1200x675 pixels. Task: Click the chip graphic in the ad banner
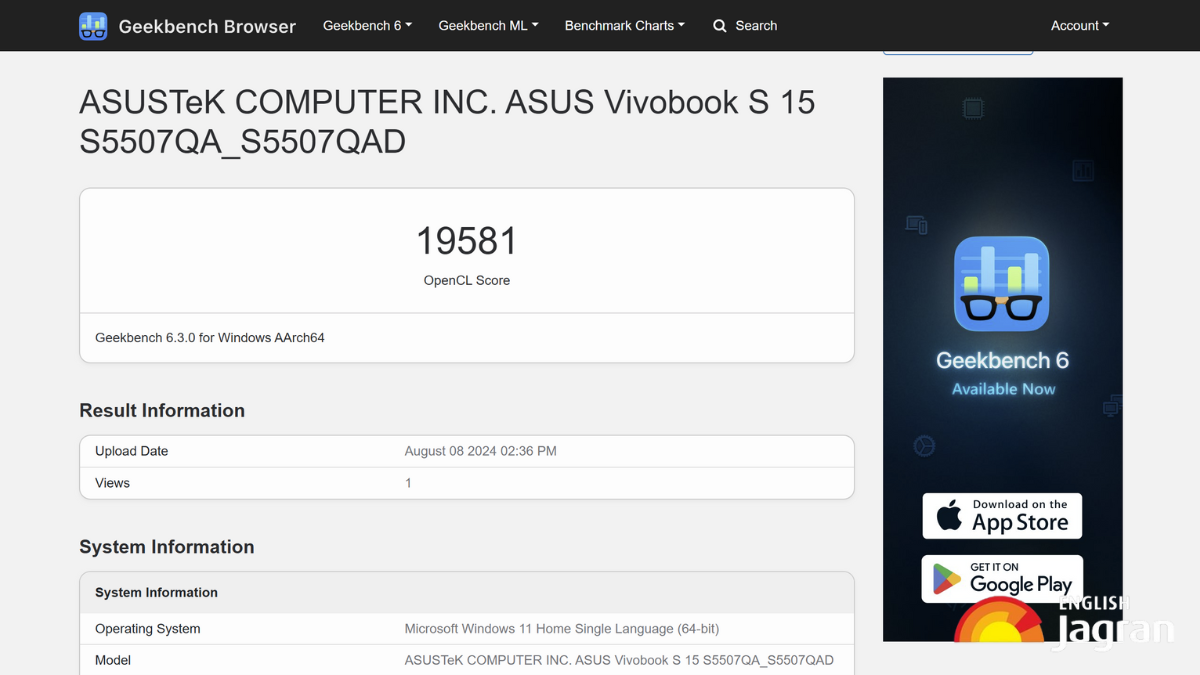pyautogui.click(x=971, y=107)
